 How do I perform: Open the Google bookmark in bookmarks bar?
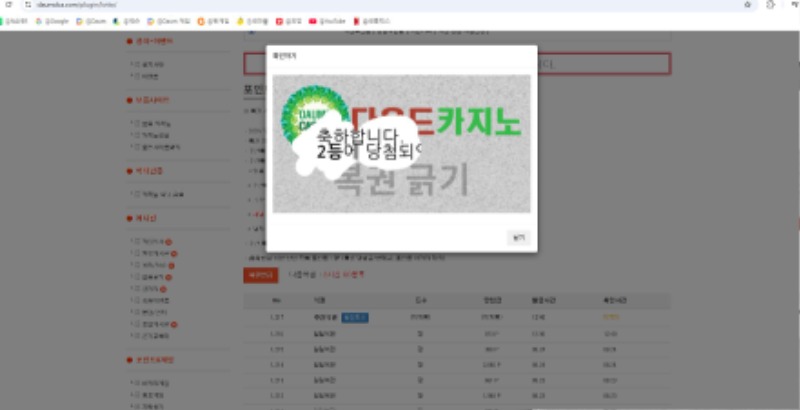tap(52, 21)
